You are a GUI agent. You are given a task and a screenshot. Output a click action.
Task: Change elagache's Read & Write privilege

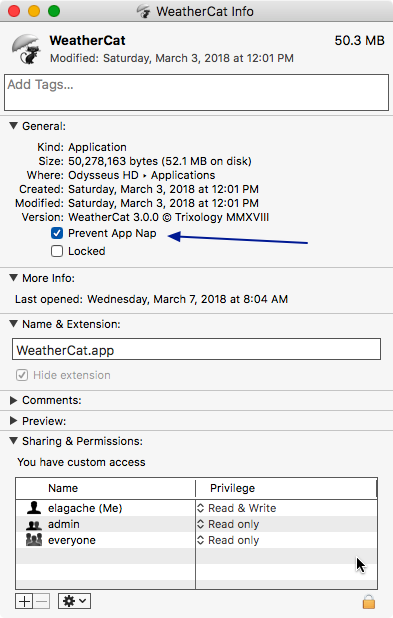click(x=237, y=508)
